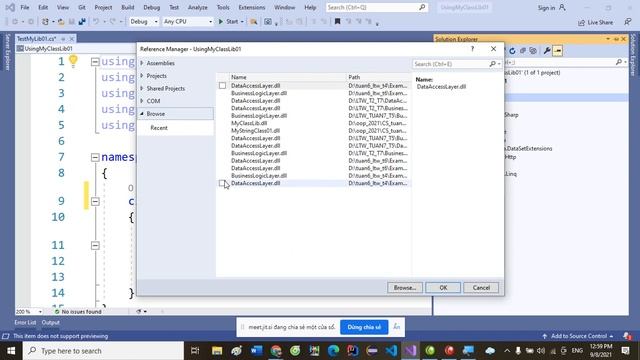The image size is (640, 360).
Task: Click Cancel in Reference Manager
Action: [481, 287]
